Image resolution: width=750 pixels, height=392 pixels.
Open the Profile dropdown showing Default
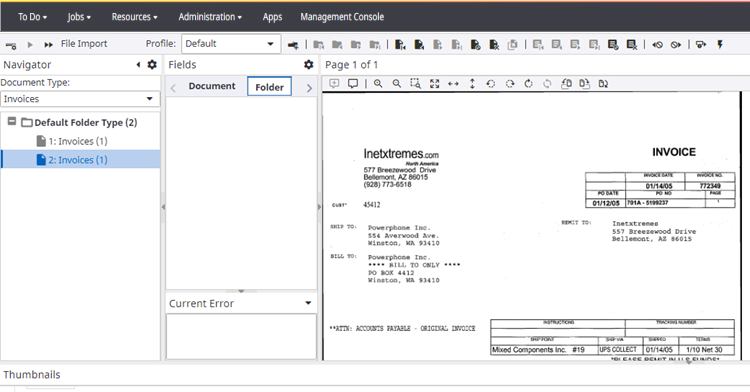[x=230, y=44]
